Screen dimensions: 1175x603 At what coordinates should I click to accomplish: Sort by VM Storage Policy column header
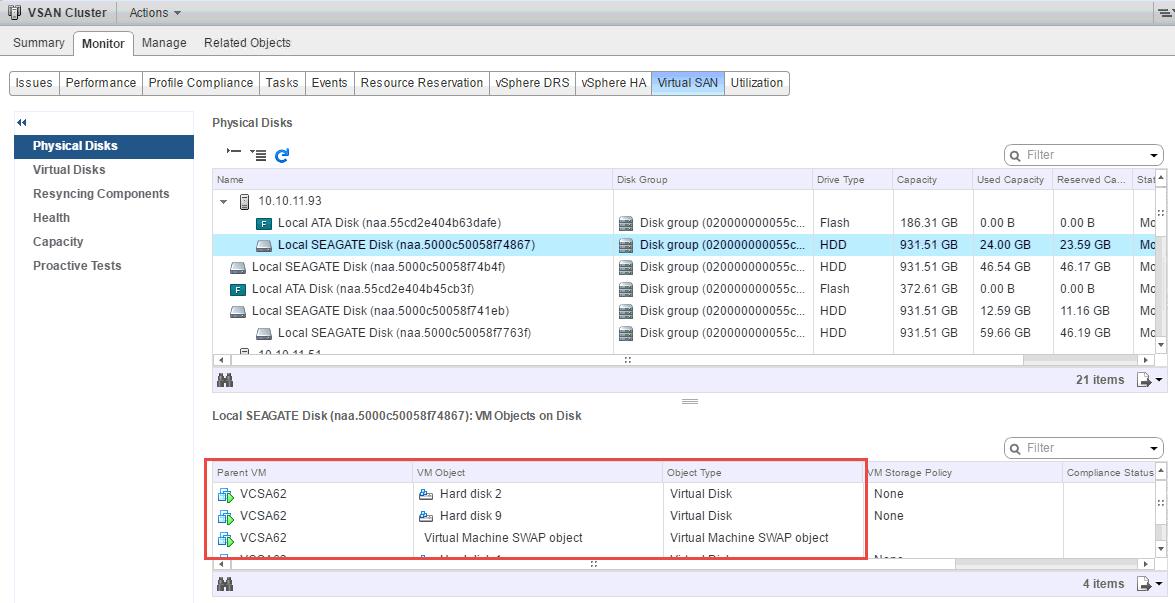[x=963, y=473]
